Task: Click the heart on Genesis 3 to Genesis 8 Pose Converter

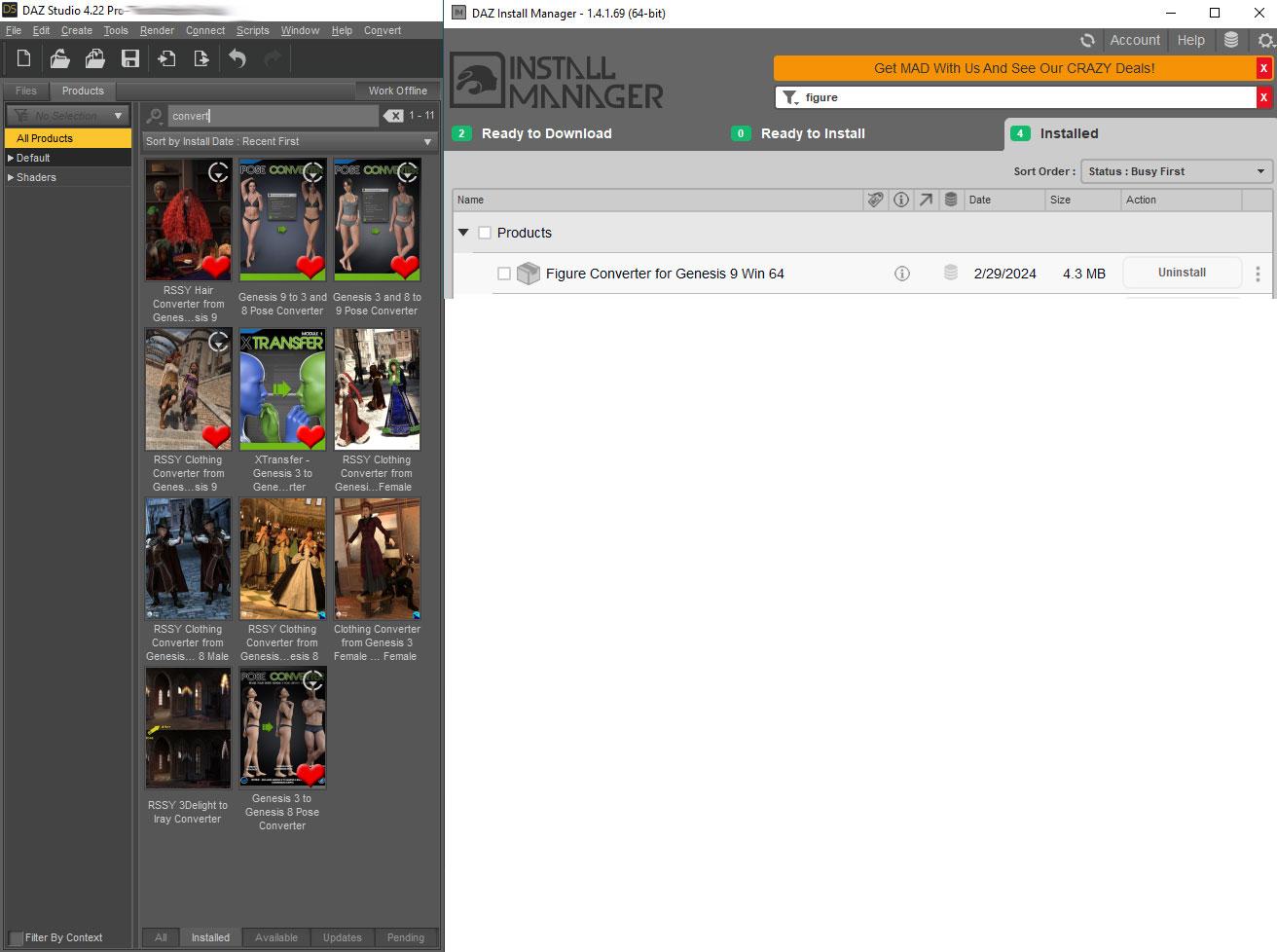Action: [310, 774]
